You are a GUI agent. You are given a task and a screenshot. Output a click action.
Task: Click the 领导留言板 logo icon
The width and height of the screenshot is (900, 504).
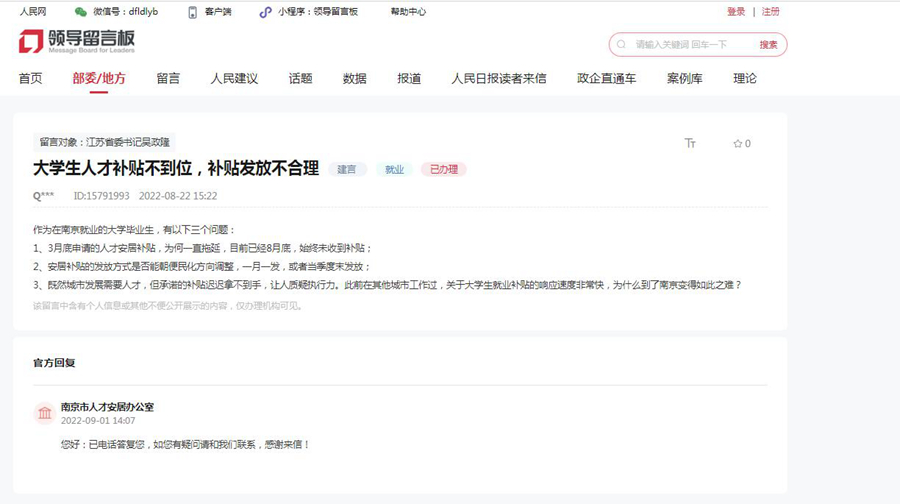[x=31, y=42]
